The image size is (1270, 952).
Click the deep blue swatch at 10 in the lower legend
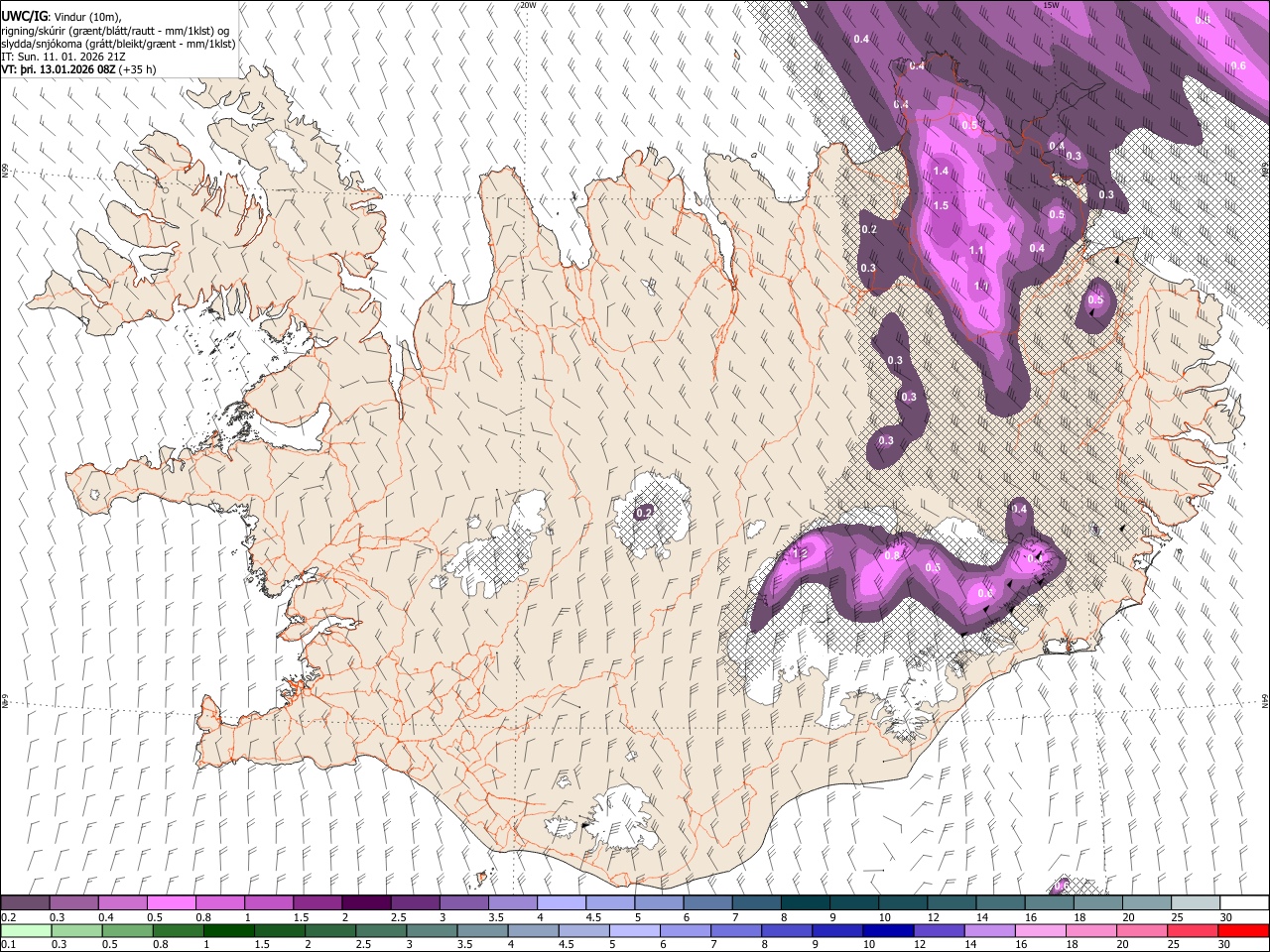click(888, 930)
